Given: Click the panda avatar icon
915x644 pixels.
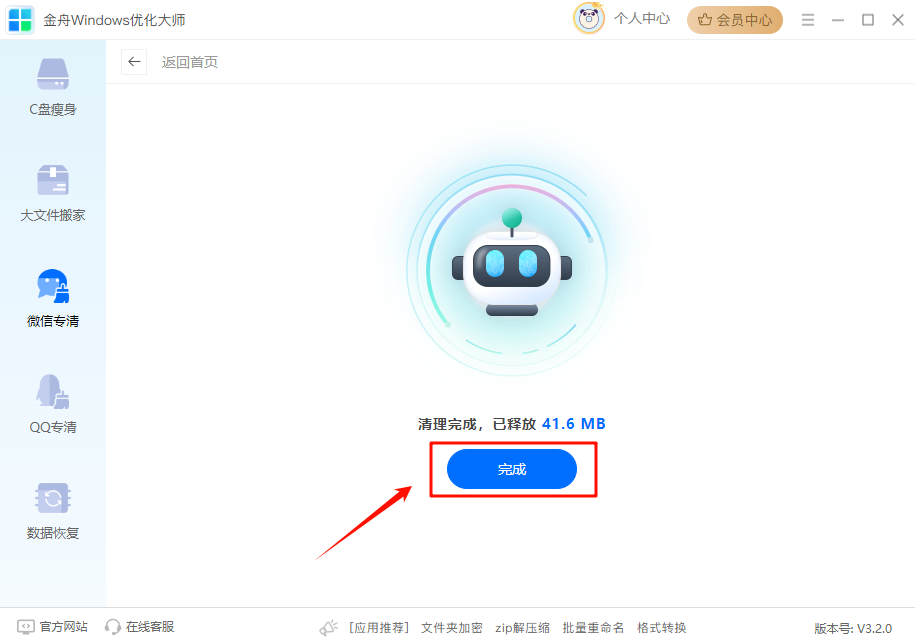Looking at the screenshot, I should (588, 19).
